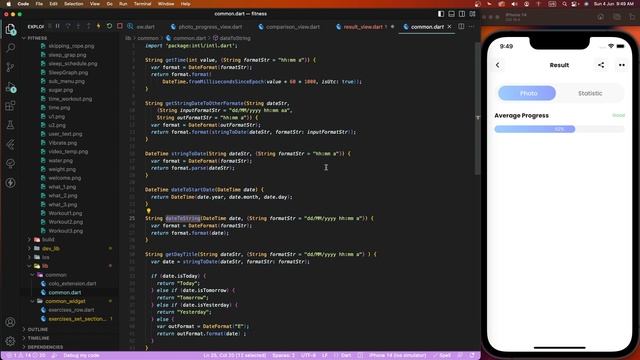The width and height of the screenshot is (640, 360).
Task: Collapse the lib folder
Action: click(x=45, y=266)
